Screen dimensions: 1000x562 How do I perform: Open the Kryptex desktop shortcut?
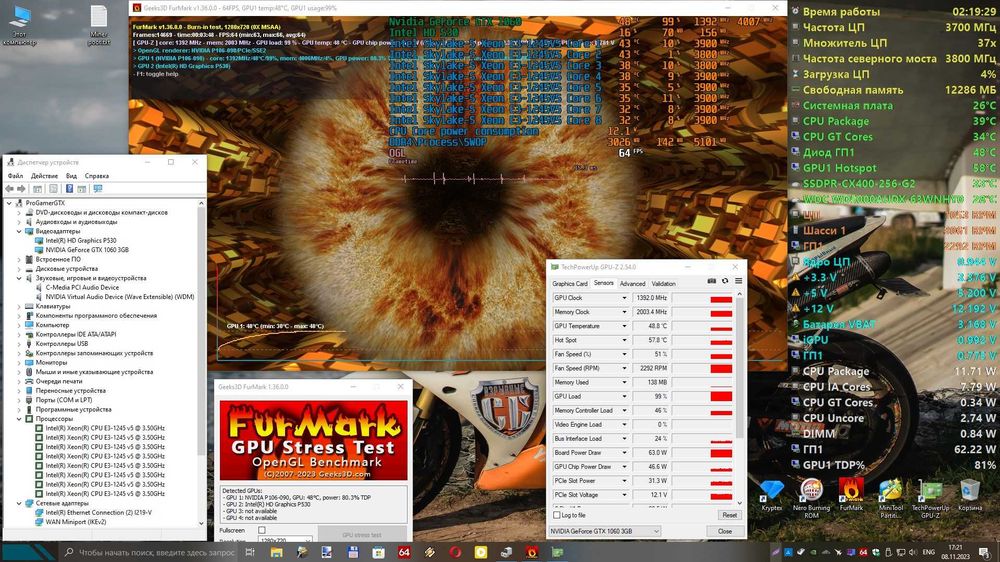tap(772, 496)
